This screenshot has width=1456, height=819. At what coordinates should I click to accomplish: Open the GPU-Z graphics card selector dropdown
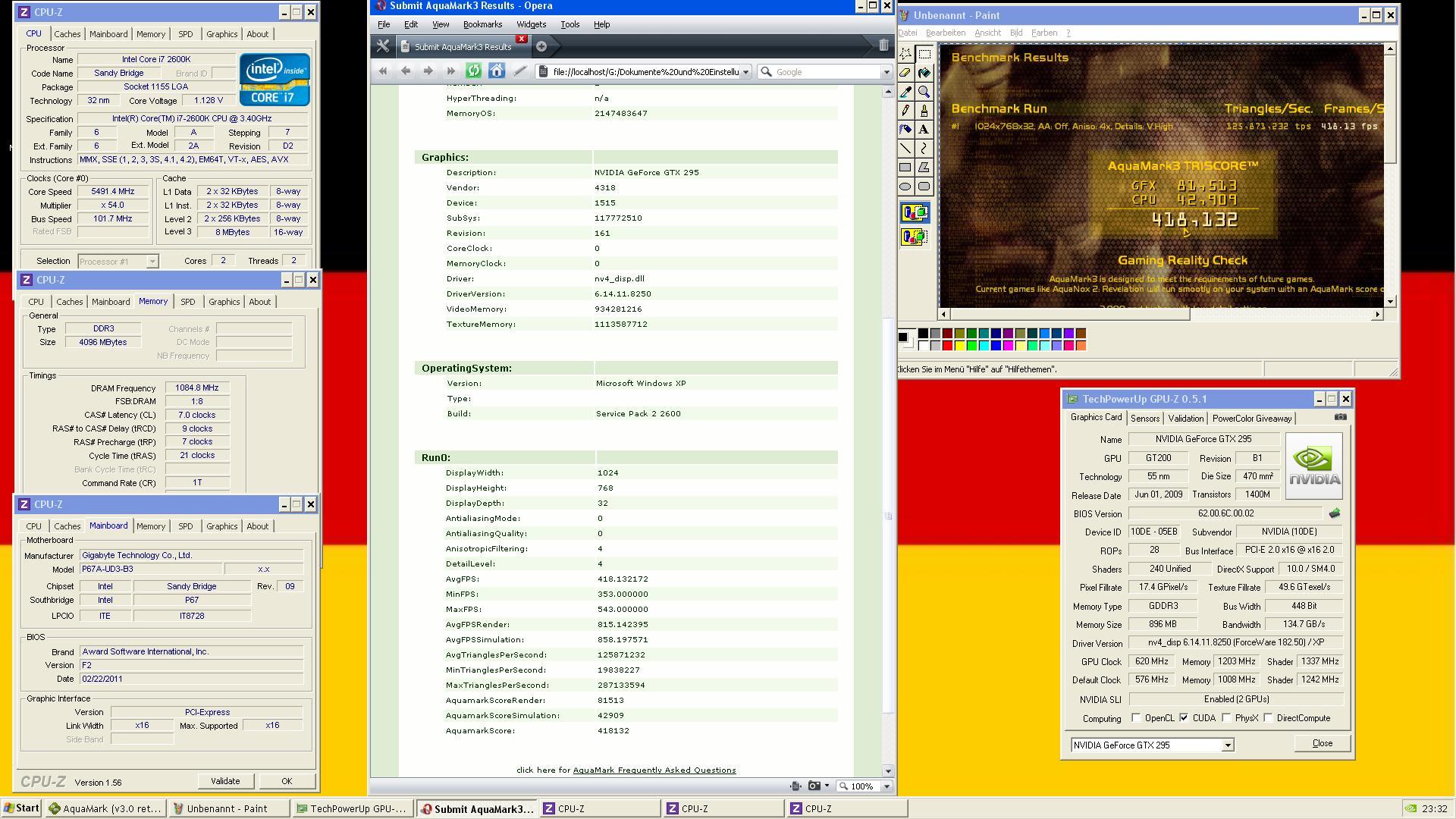pos(1227,745)
